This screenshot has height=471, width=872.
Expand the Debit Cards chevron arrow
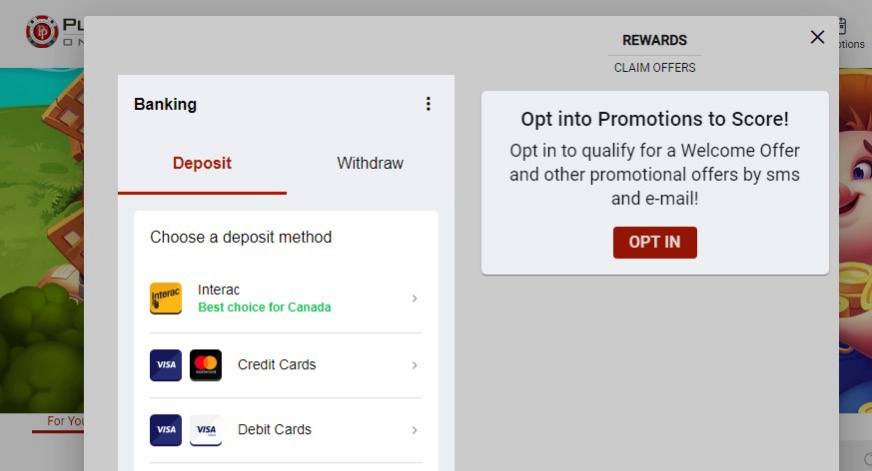point(414,430)
